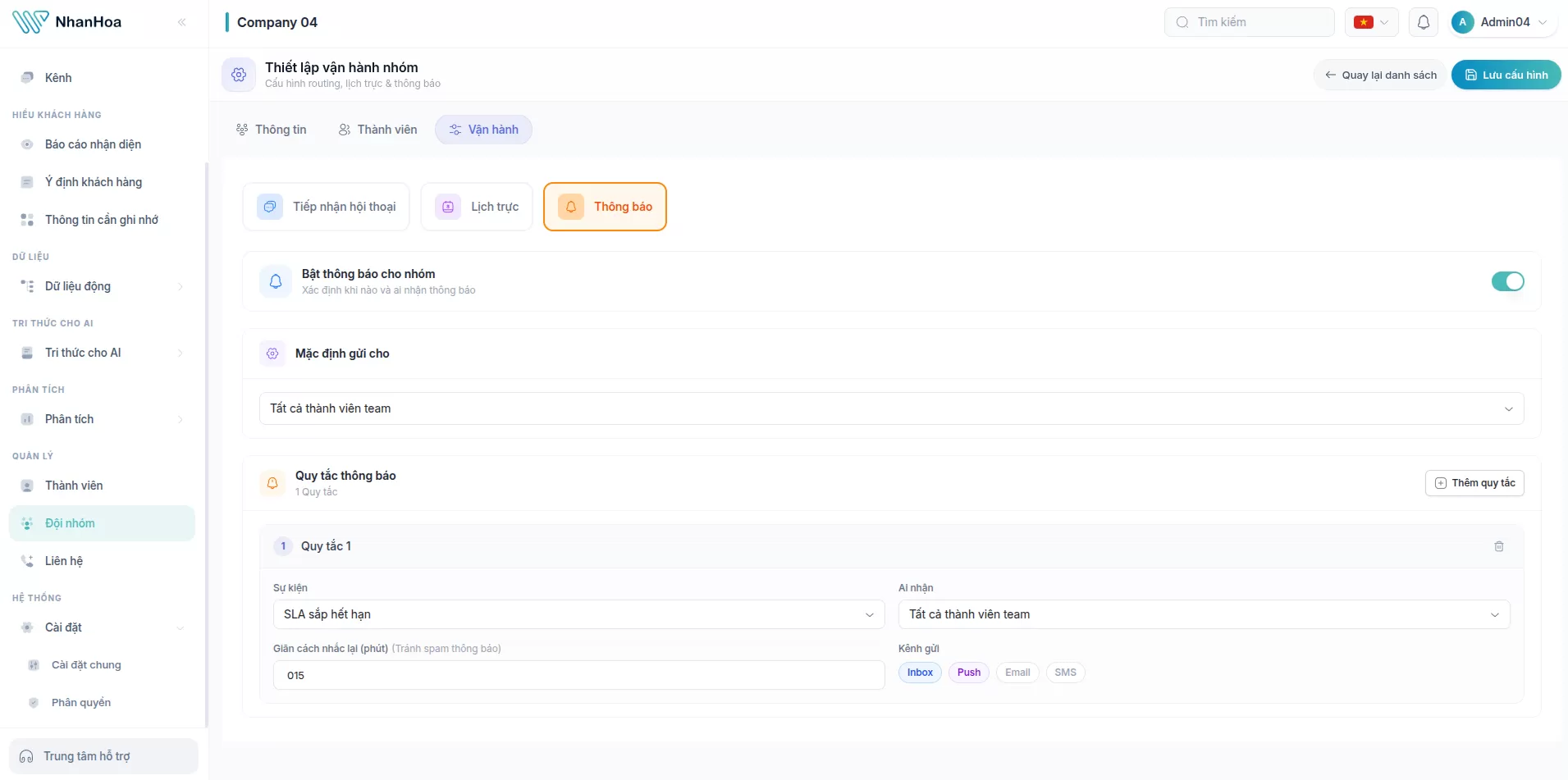
Task: Click the Phân quyền shield icon
Action: point(34,703)
